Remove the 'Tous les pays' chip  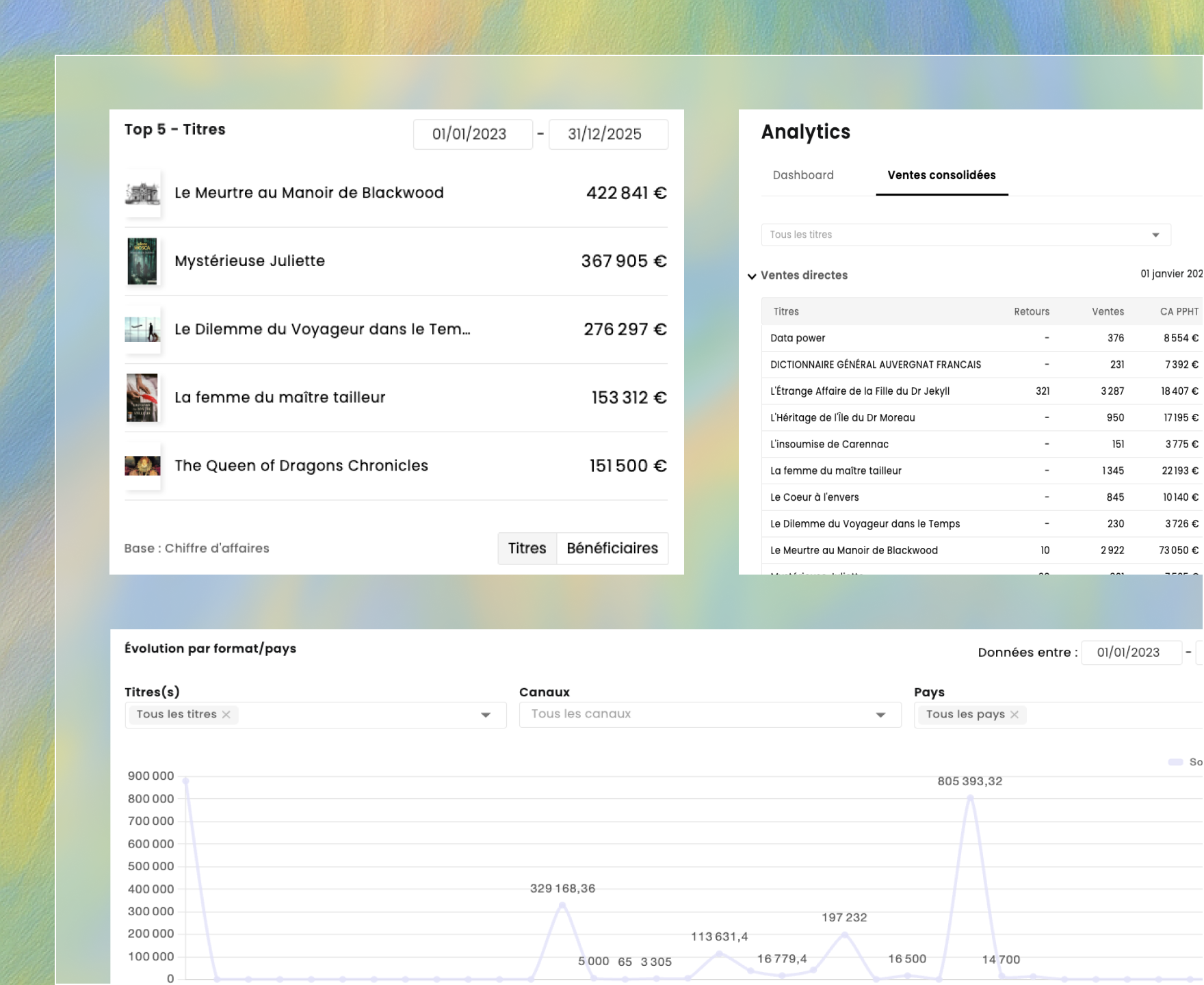pos(1015,714)
